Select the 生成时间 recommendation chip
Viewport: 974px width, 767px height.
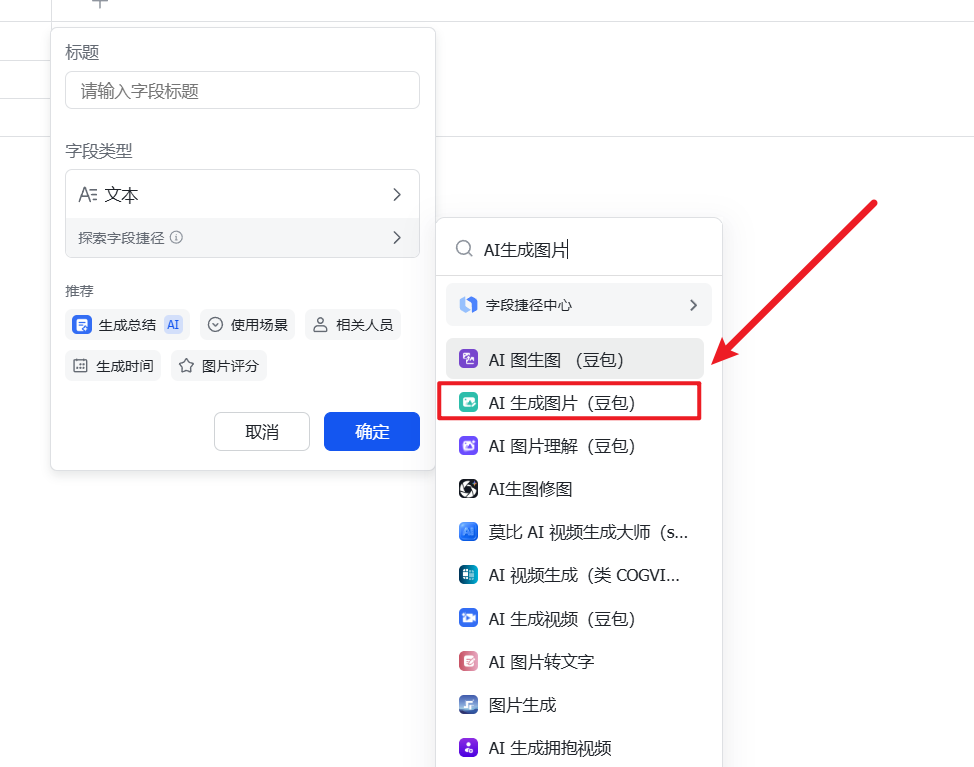point(113,366)
